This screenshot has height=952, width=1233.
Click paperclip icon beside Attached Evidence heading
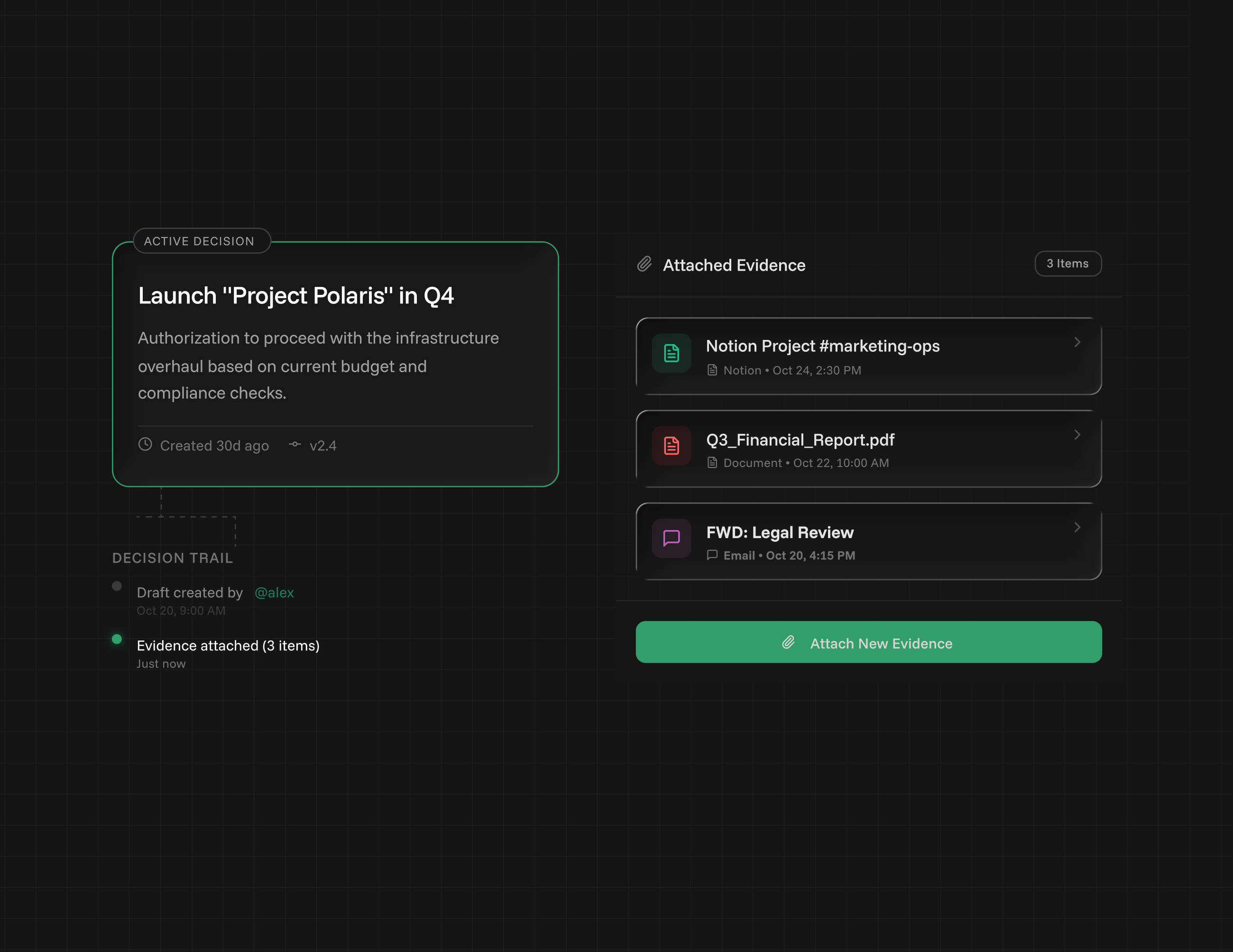(x=645, y=264)
